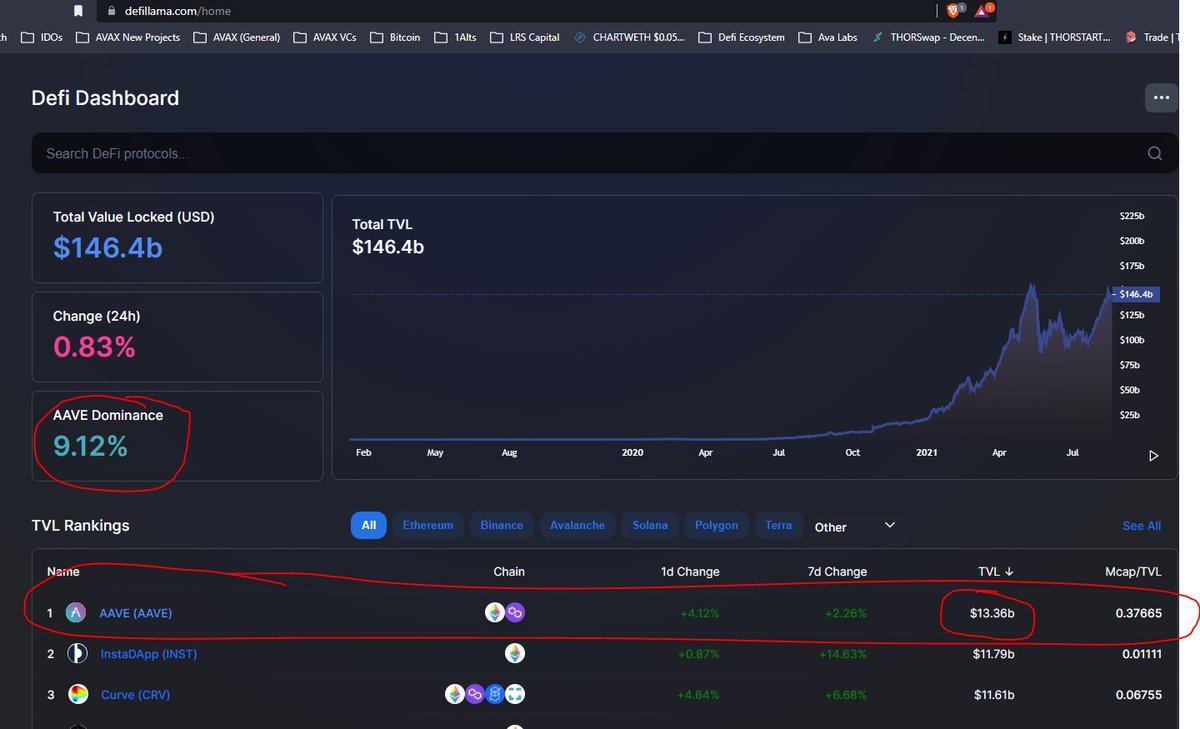Click InstaDApp TVL value $11.79b
The height and width of the screenshot is (729, 1200).
[x=994, y=654]
